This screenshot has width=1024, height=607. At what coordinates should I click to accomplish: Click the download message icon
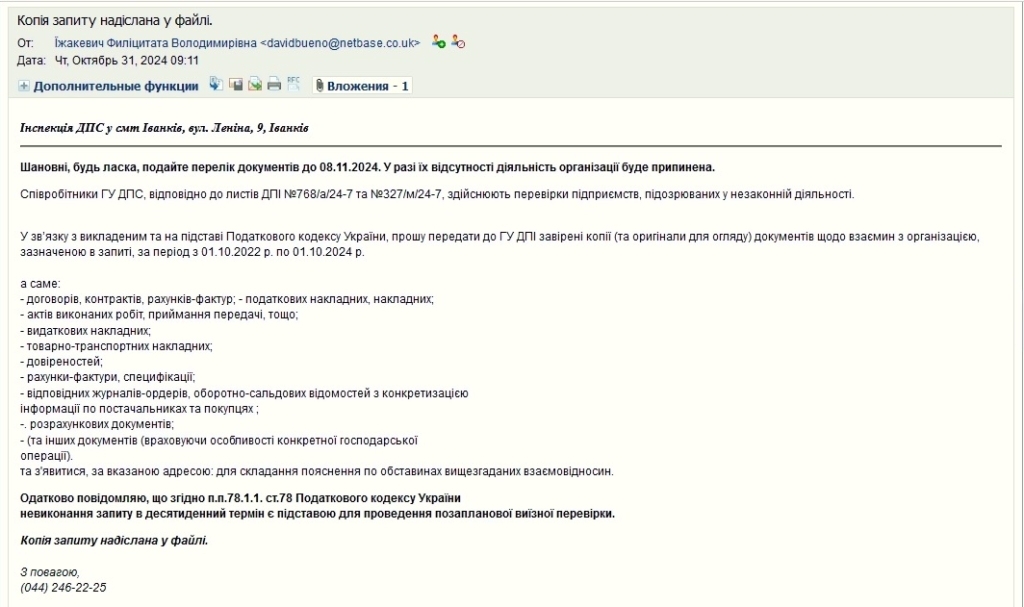point(217,85)
